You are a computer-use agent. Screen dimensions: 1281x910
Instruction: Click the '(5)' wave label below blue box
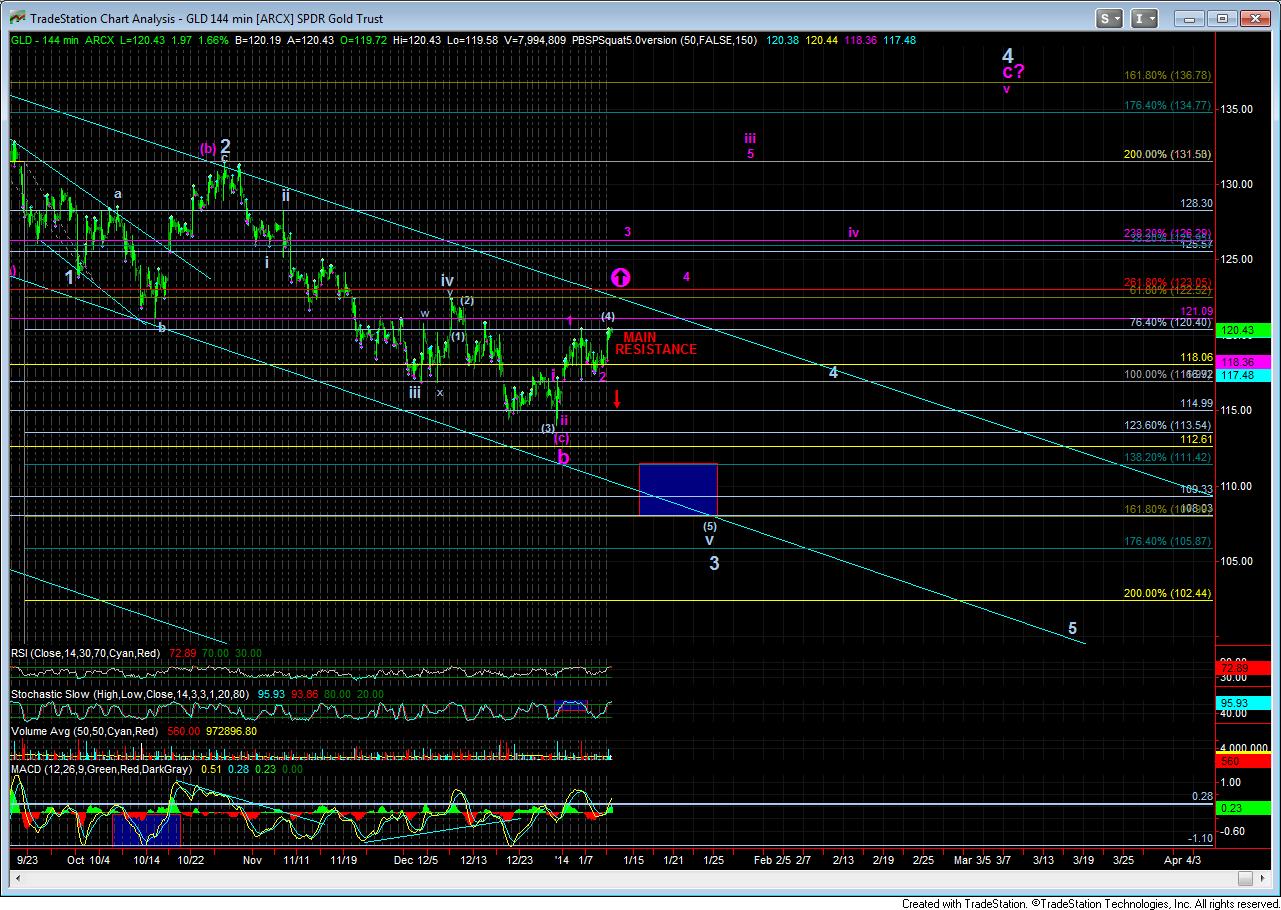(x=710, y=525)
